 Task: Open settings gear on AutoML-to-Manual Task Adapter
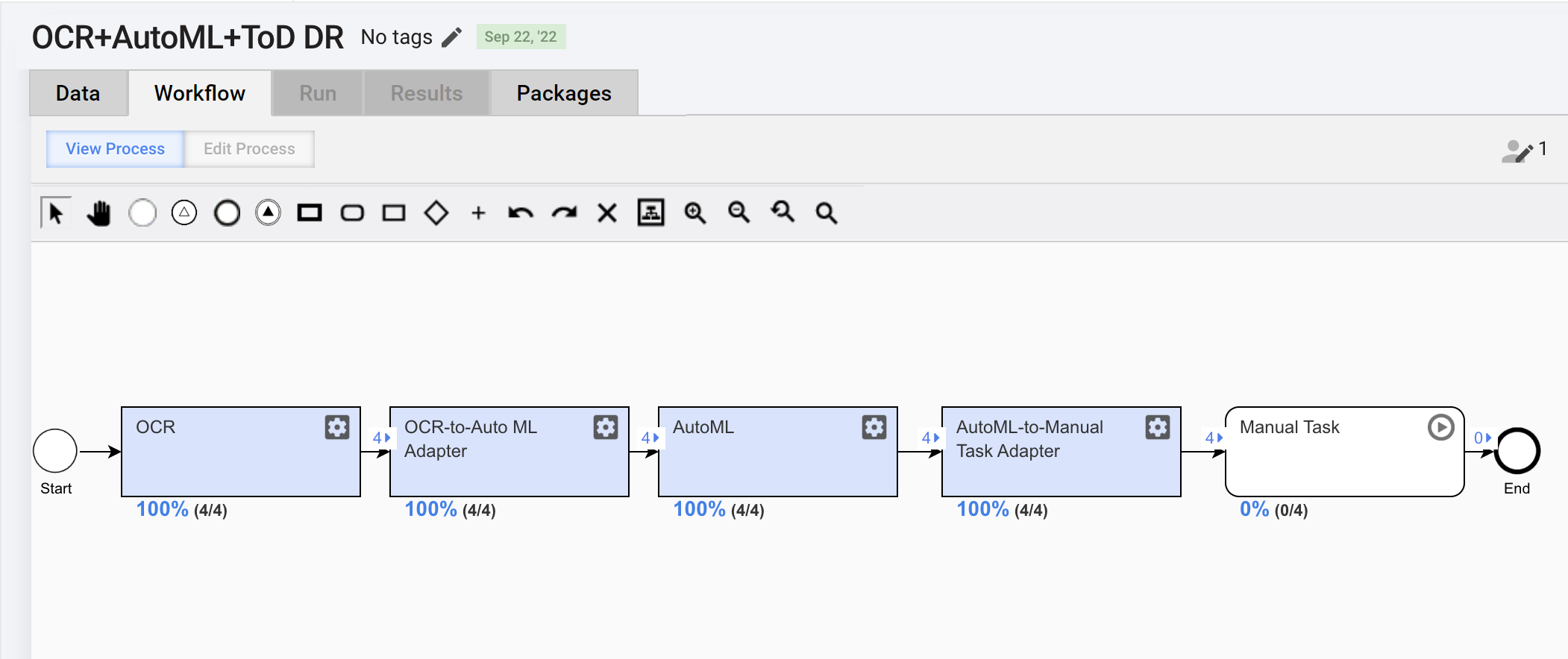point(1158,427)
